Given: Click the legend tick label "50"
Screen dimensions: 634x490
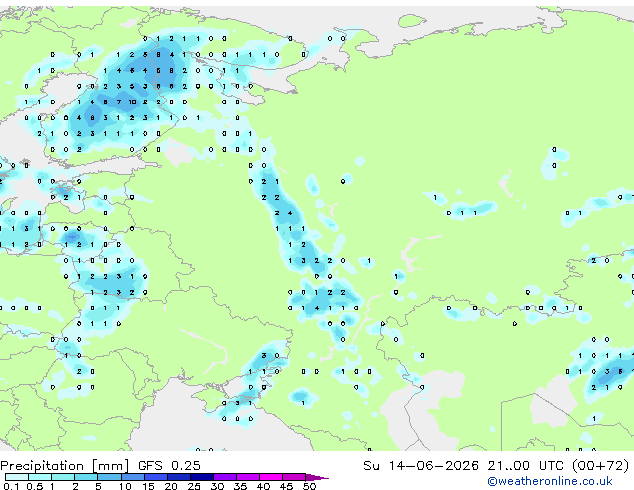Looking at the screenshot, I should coord(309,486).
